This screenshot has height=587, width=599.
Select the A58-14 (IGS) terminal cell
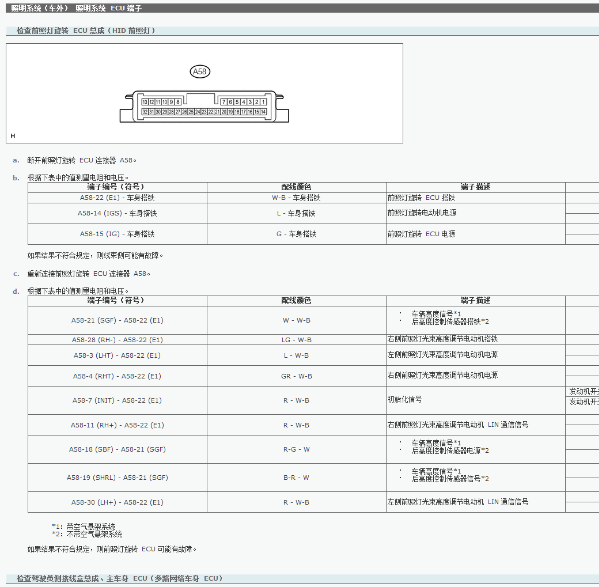click(x=117, y=213)
